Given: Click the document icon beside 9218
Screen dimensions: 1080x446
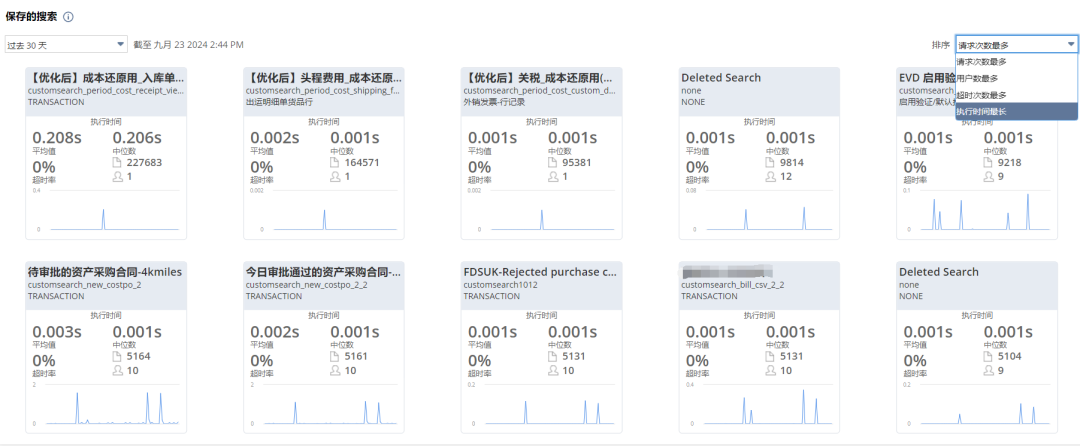Looking at the screenshot, I should pos(989,163).
